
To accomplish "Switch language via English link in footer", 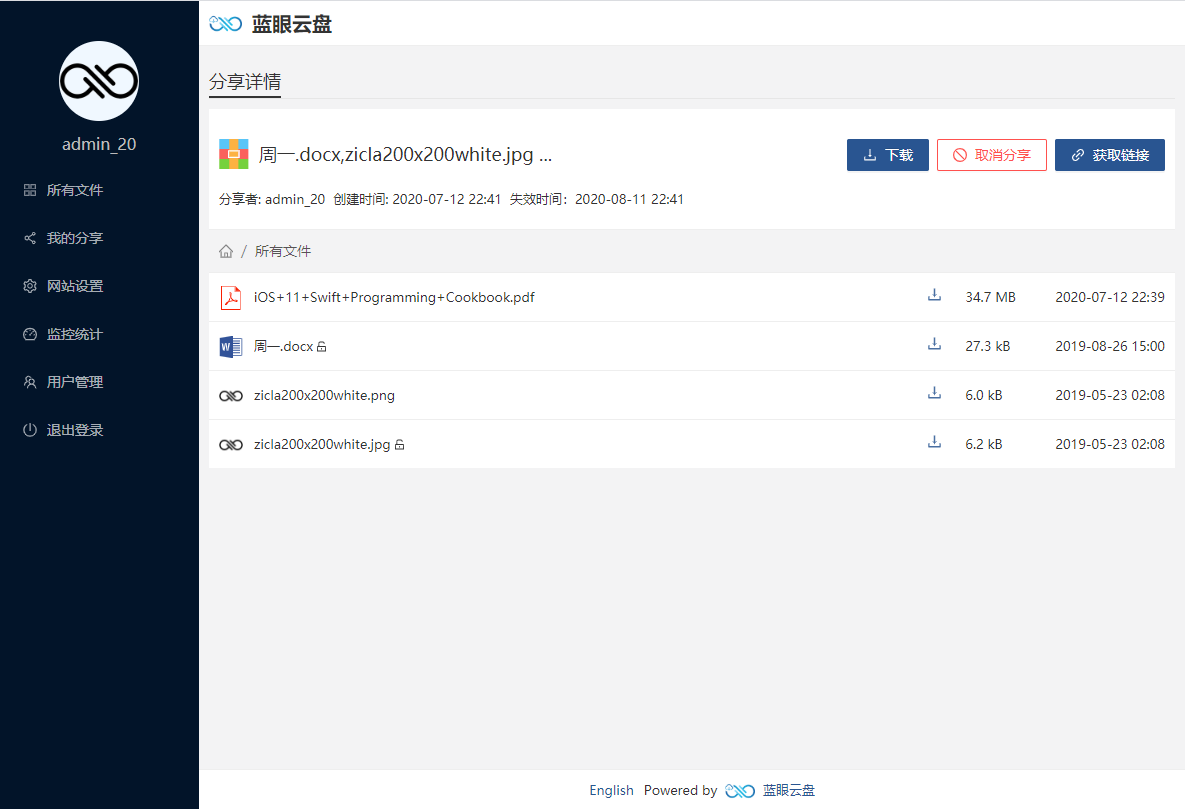I will (x=611, y=790).
